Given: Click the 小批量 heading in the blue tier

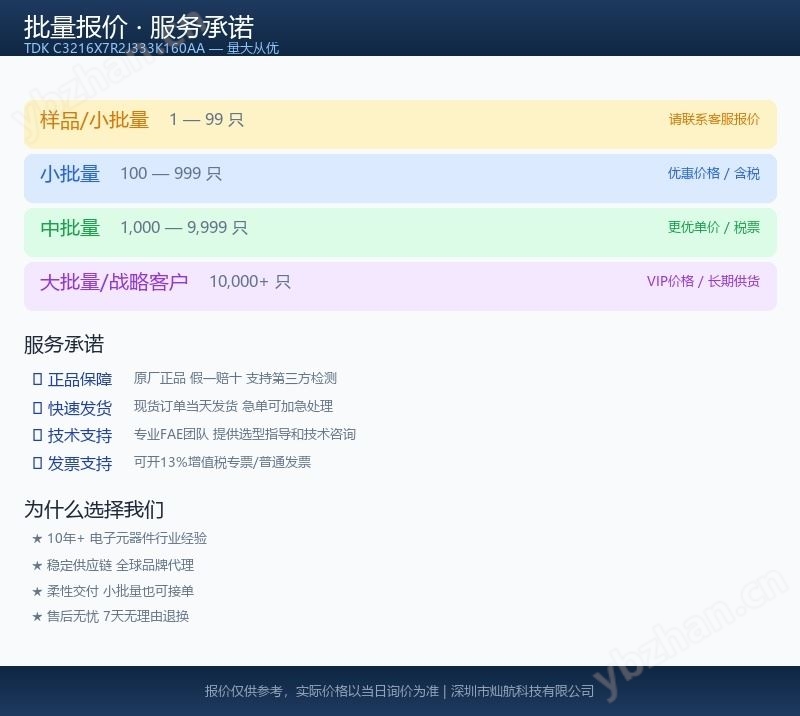Looking at the screenshot, I should point(70,174).
